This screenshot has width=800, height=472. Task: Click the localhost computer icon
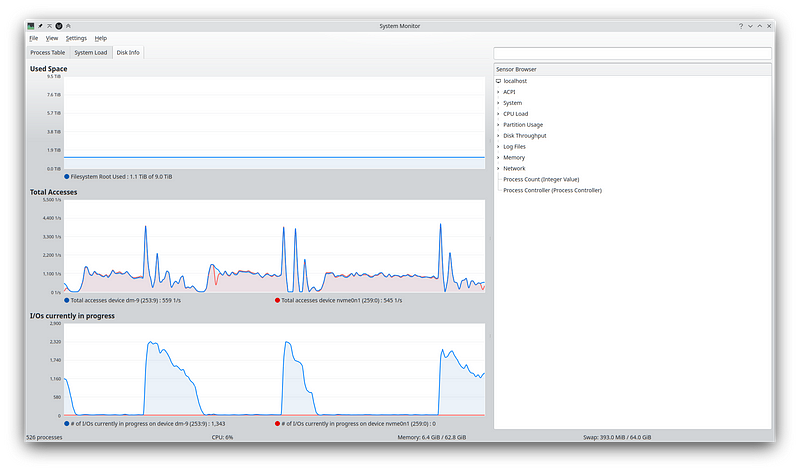pyautogui.click(x=498, y=81)
